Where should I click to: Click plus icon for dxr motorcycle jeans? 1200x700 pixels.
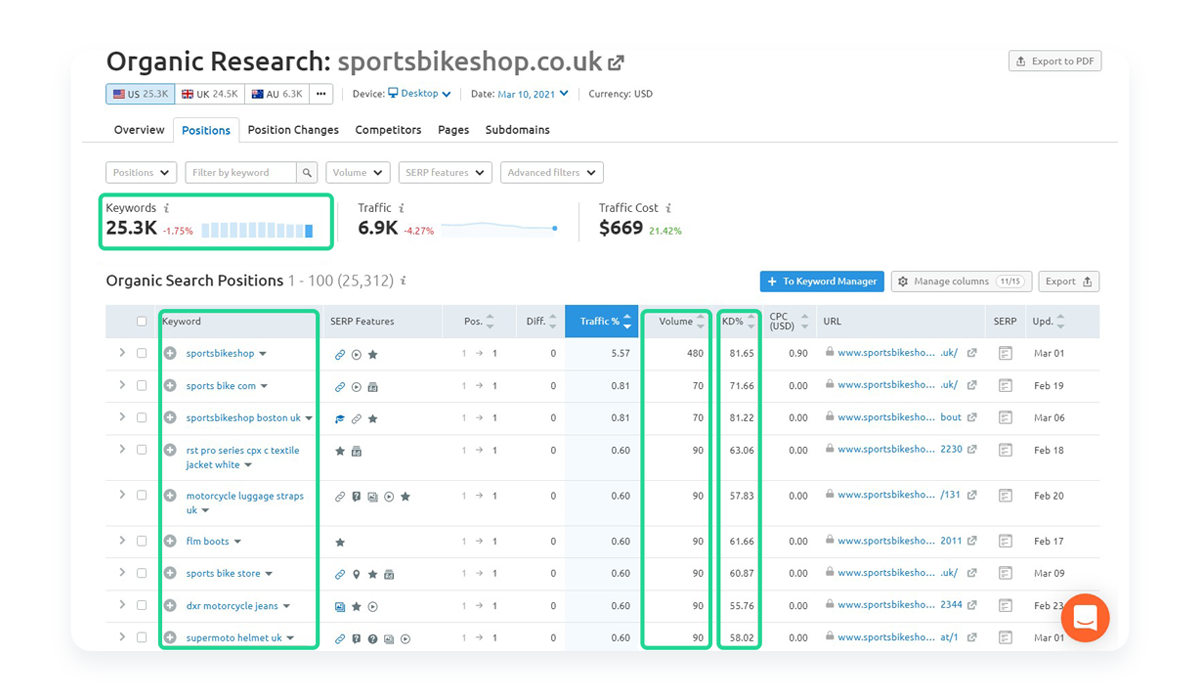pyautogui.click(x=170, y=605)
